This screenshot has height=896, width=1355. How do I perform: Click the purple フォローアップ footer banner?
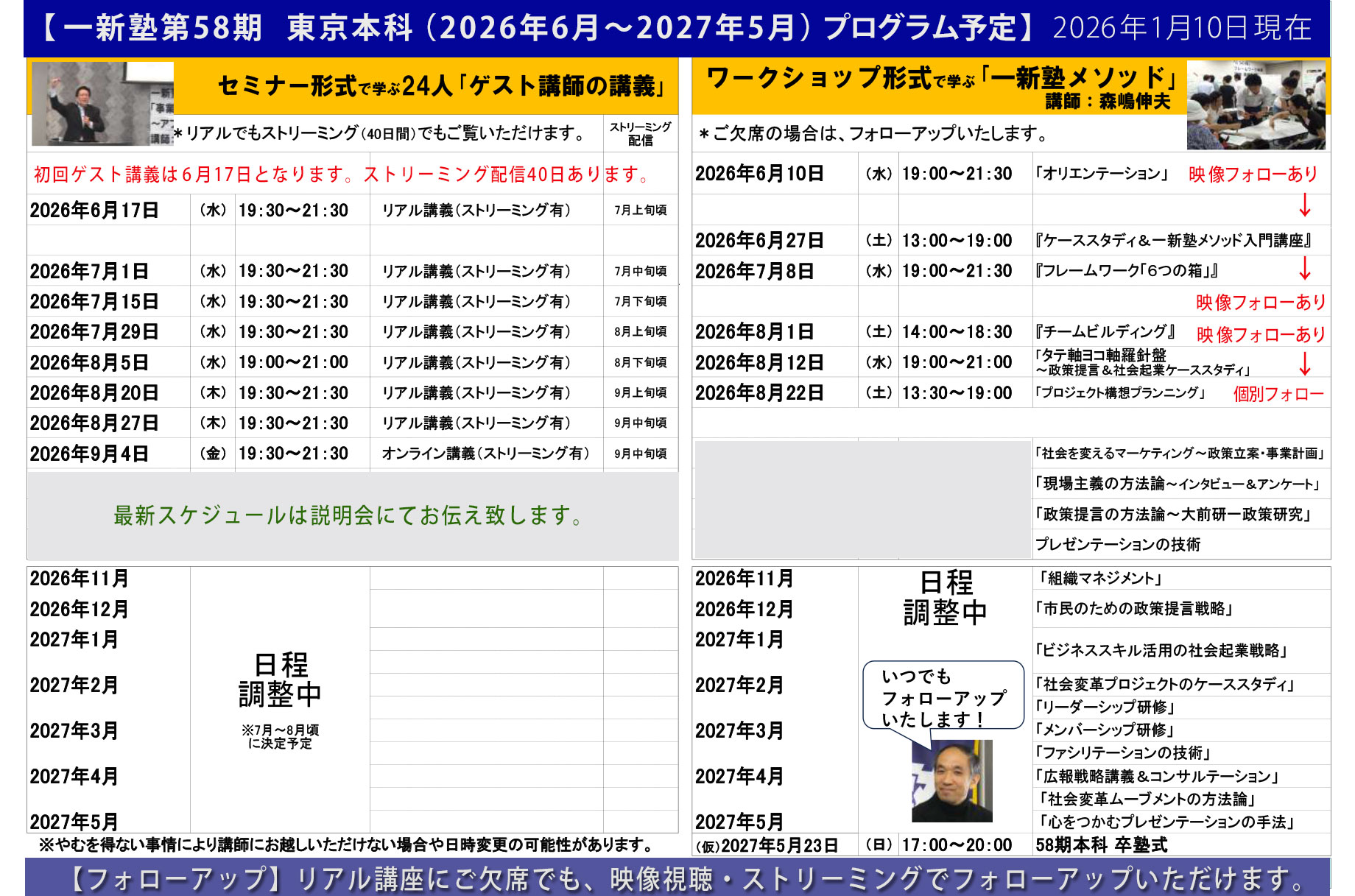tap(676, 878)
